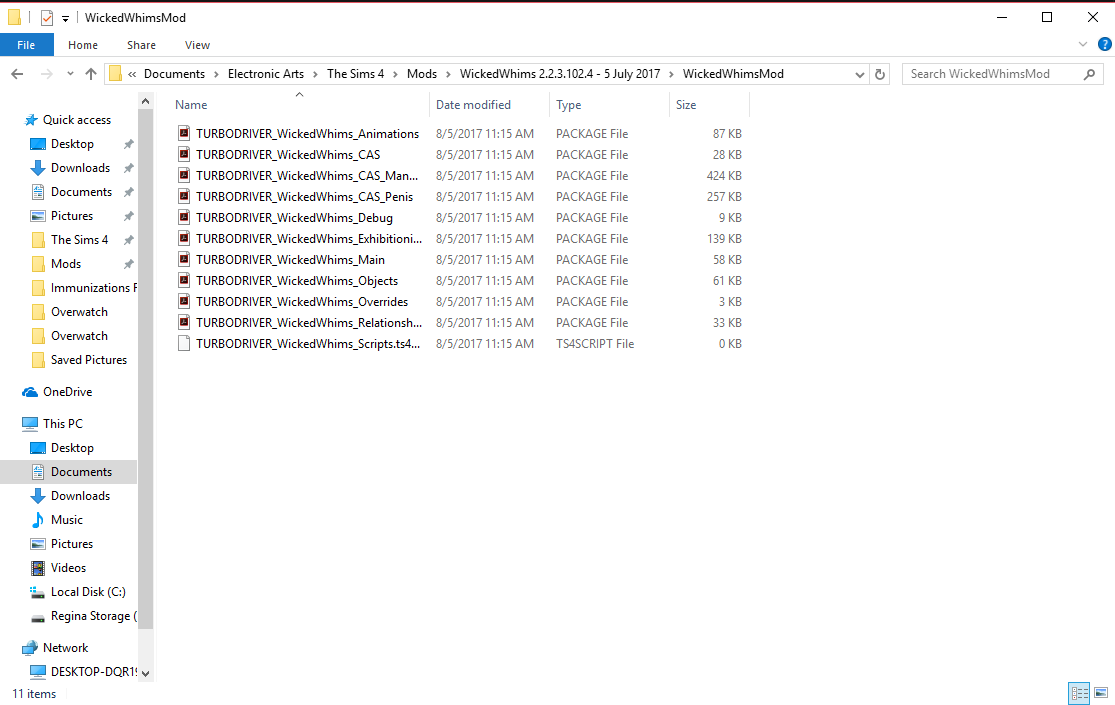Open Downloads under This PC
1115x705 pixels.
click(80, 496)
